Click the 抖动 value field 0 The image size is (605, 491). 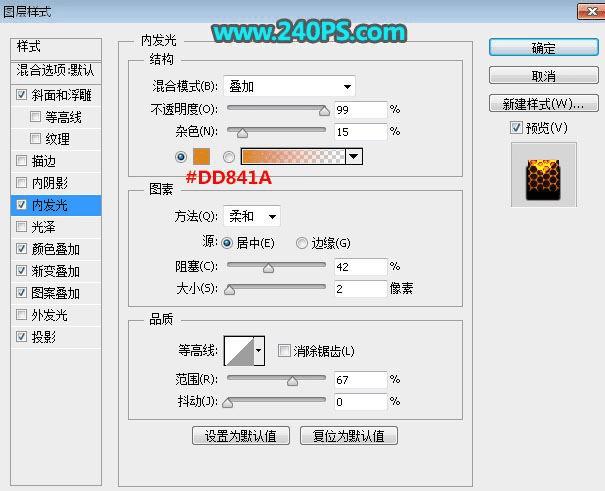tap(361, 402)
